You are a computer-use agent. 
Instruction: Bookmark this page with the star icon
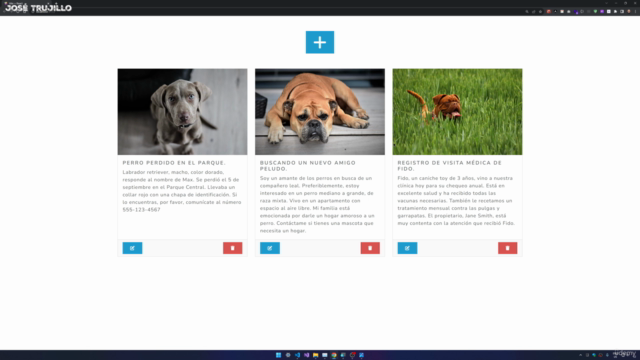540,11
